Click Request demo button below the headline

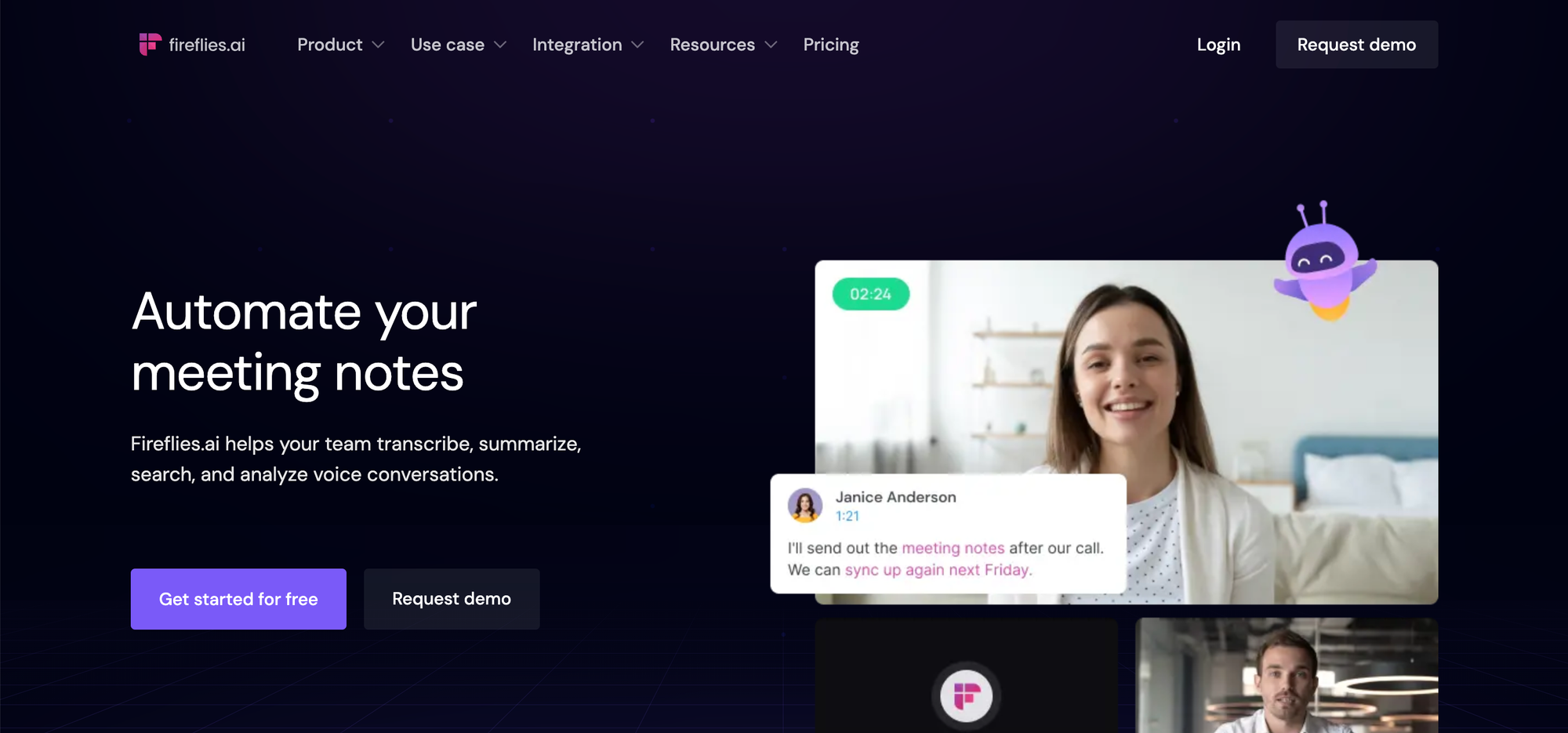(x=452, y=599)
